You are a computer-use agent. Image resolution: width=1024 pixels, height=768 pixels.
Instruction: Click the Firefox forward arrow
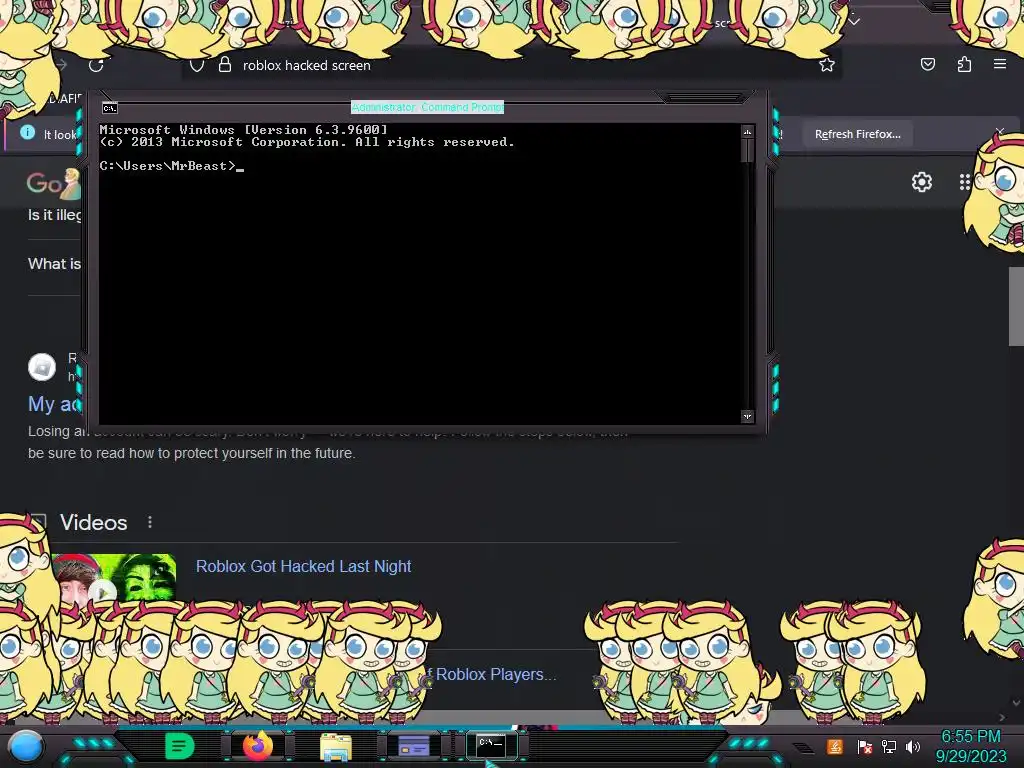(x=61, y=65)
